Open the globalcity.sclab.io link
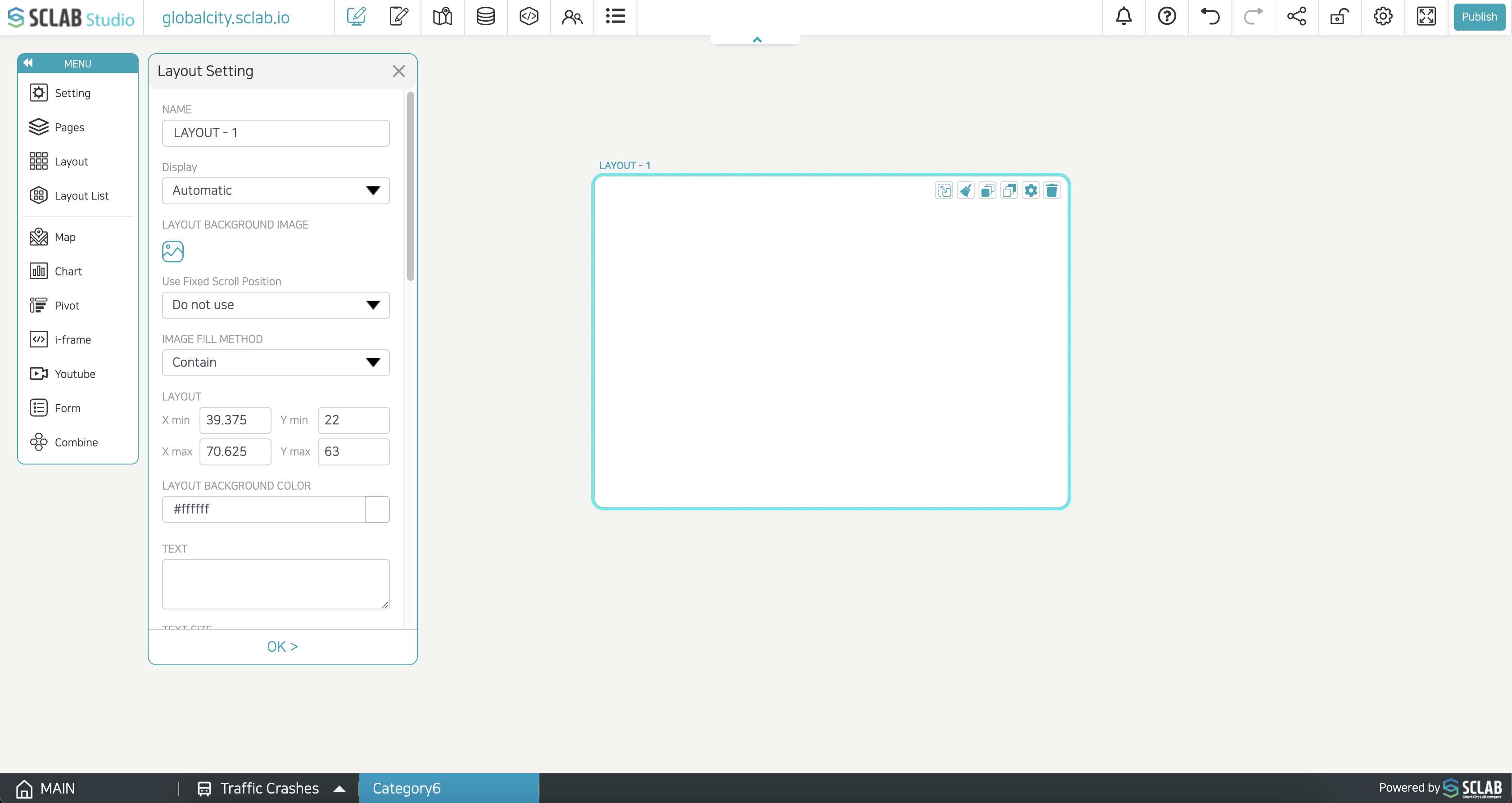1512x803 pixels. [226, 18]
